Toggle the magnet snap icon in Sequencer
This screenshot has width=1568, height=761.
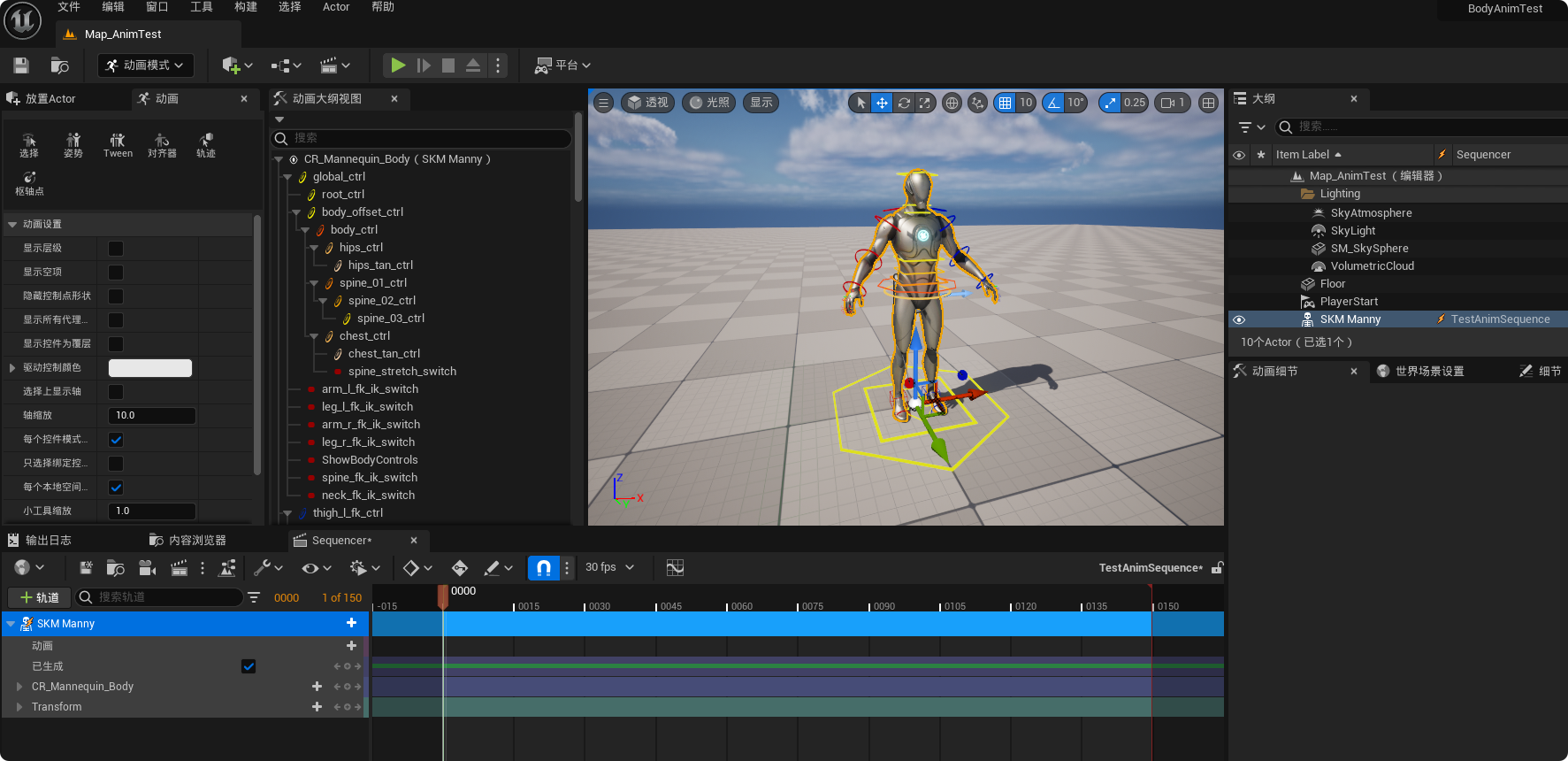pos(543,568)
